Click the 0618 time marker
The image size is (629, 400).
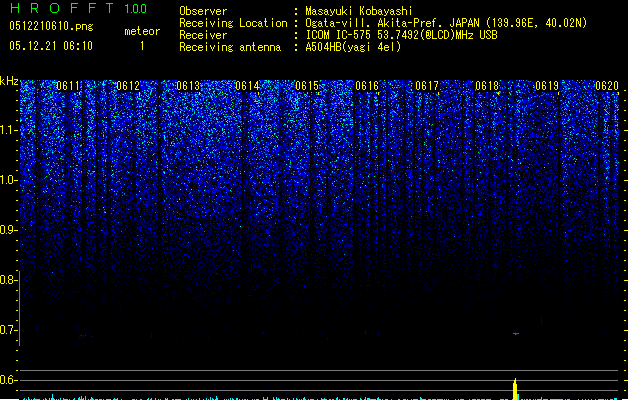pyautogui.click(x=487, y=86)
